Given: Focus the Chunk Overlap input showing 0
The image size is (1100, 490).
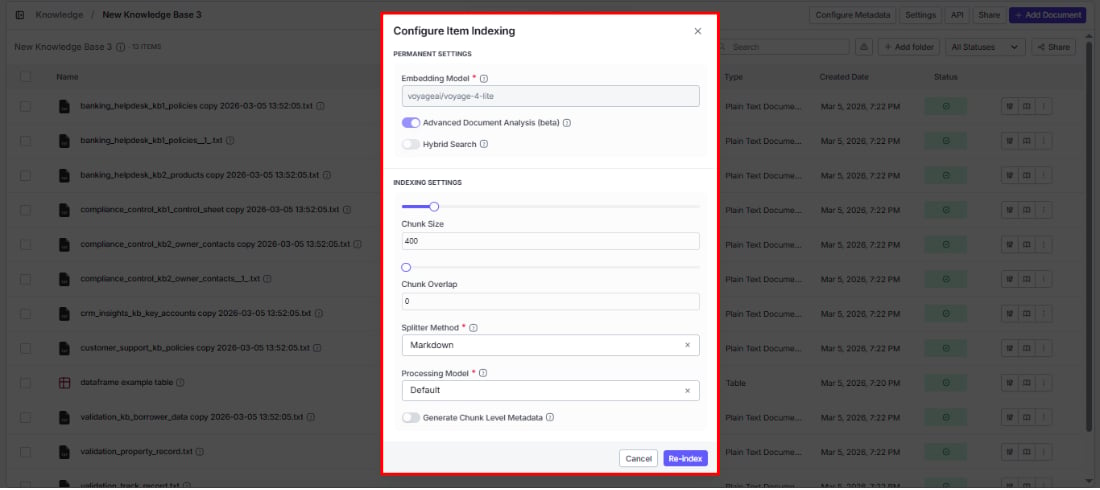Looking at the screenshot, I should tap(551, 301).
